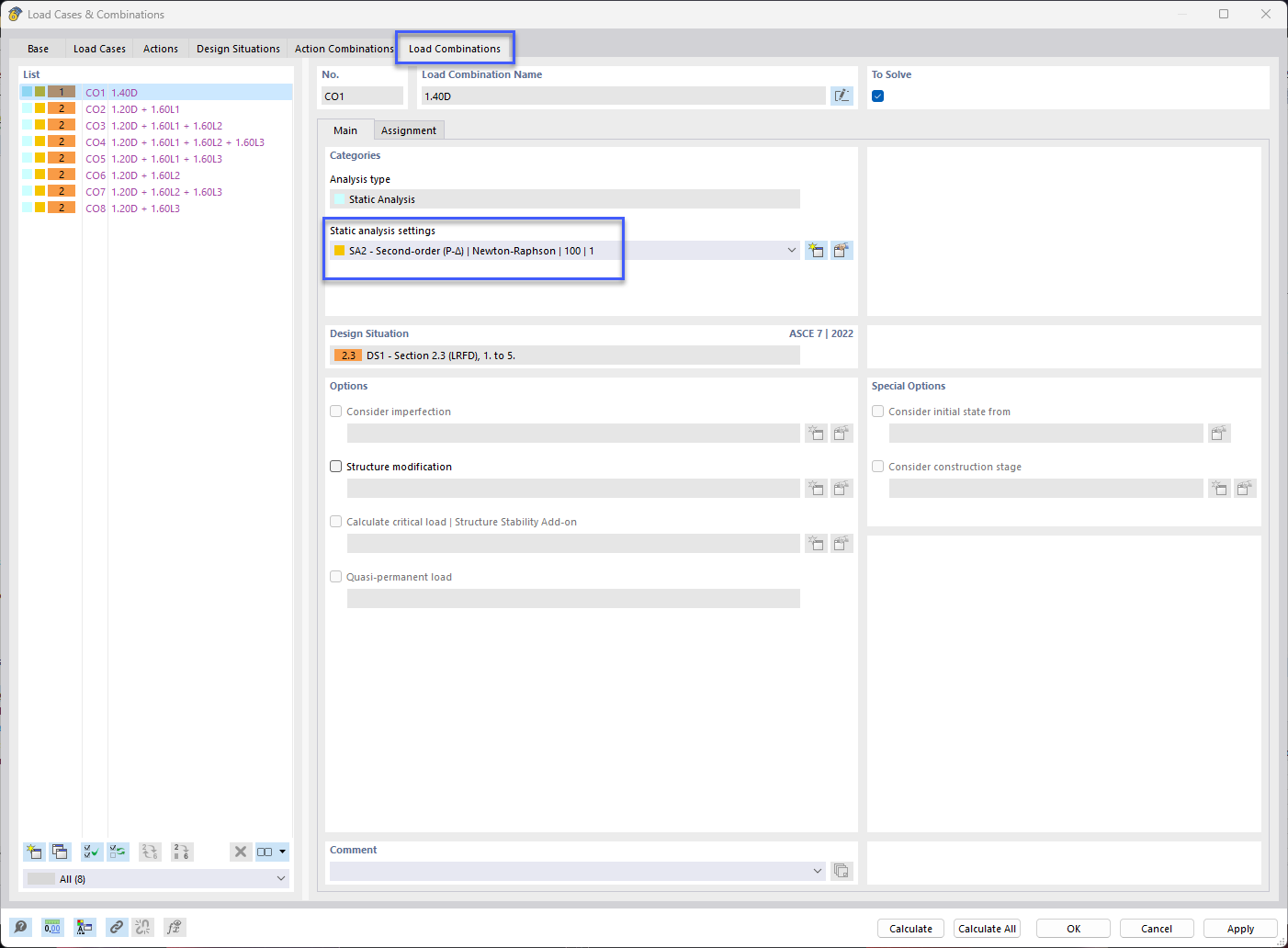Uncheck the To Solve checkbox
Image resolution: width=1288 pixels, height=948 pixels.
(x=877, y=96)
